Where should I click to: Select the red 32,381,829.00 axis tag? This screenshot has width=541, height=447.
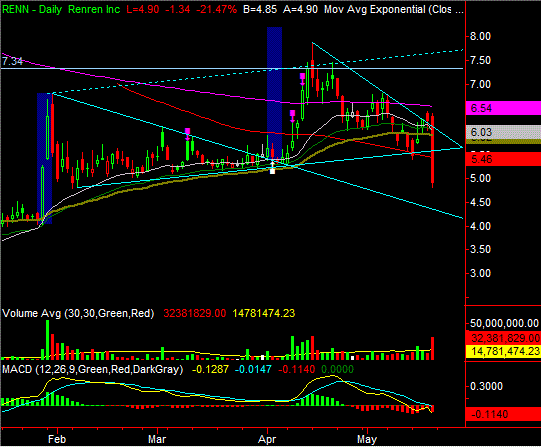coord(503,338)
